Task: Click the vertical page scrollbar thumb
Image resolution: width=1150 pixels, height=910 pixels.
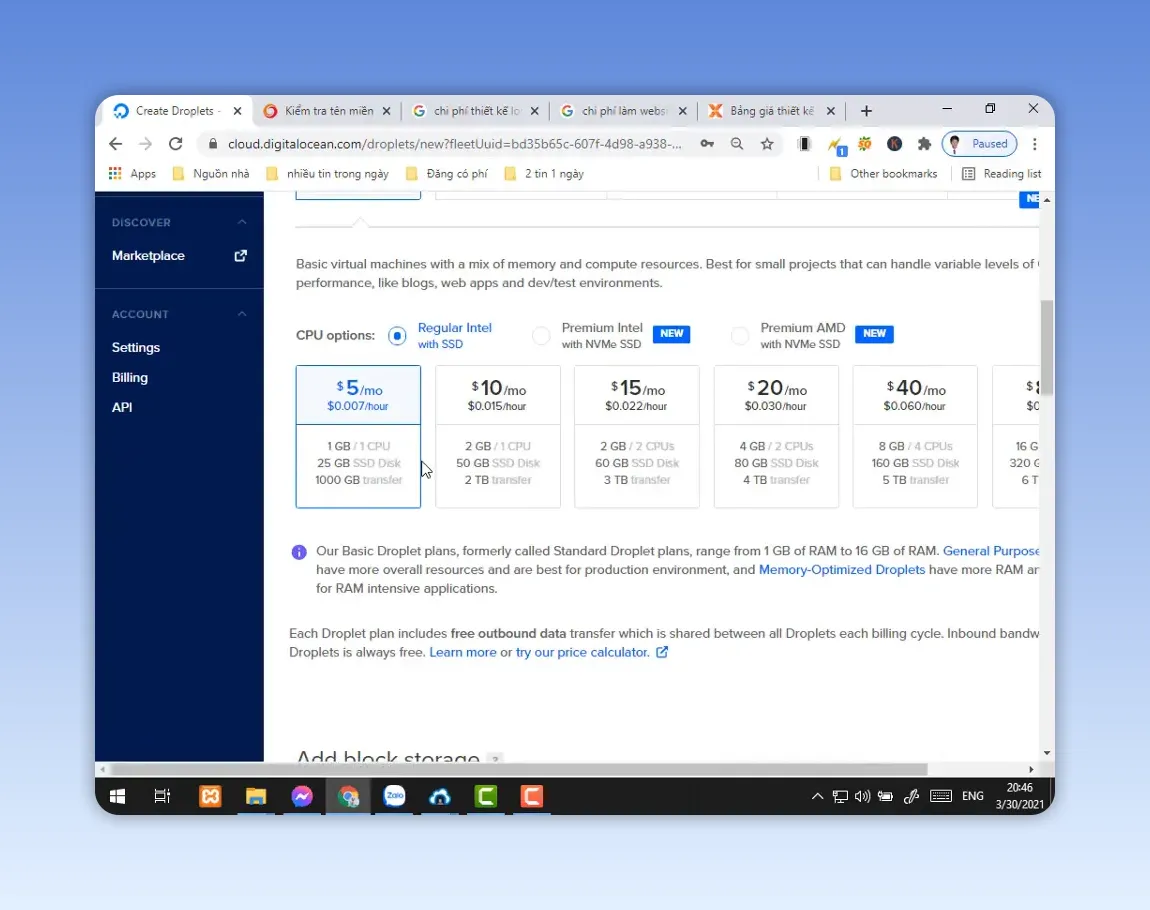Action: tap(1047, 347)
